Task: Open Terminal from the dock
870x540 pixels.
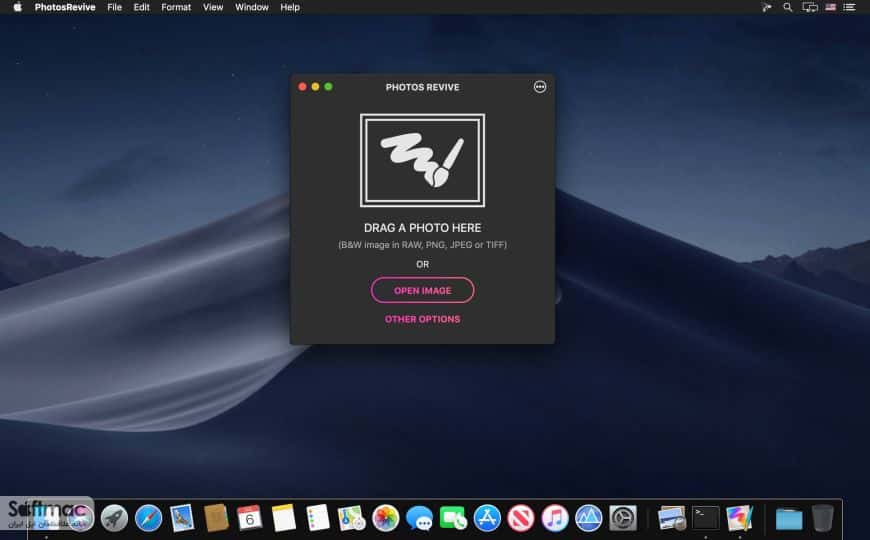Action: pyautogui.click(x=706, y=518)
